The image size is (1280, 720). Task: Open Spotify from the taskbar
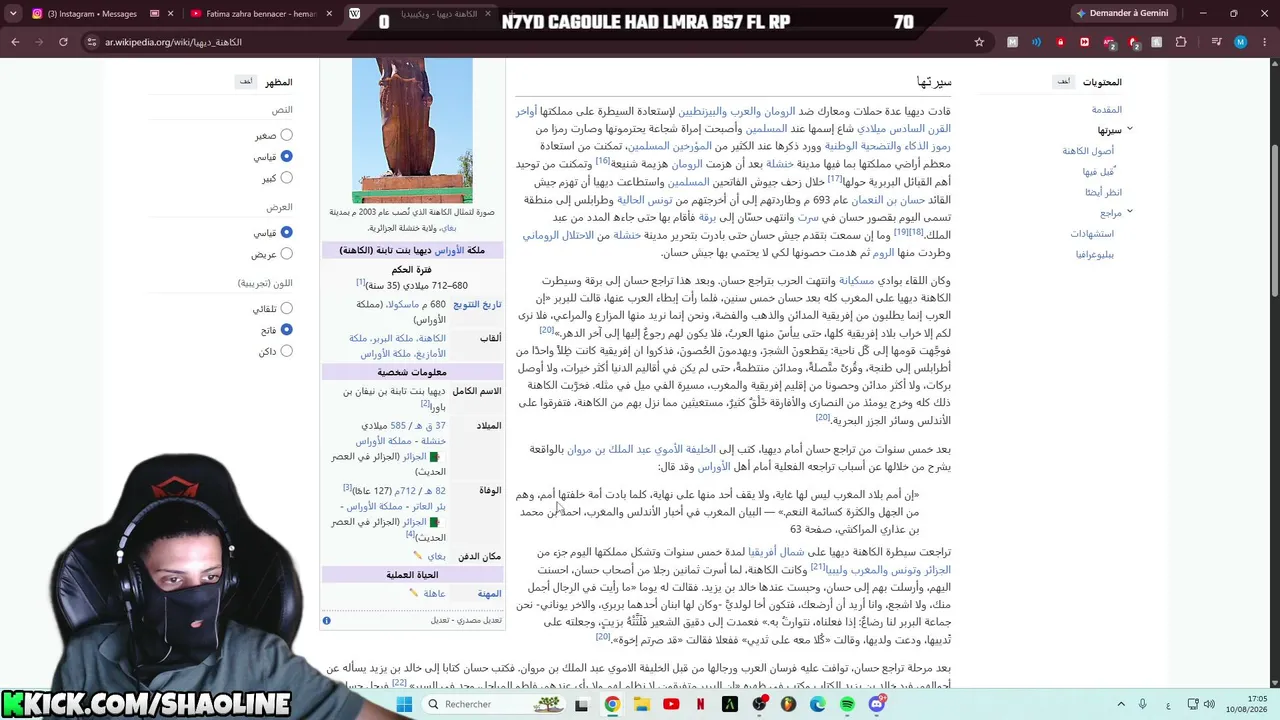pyautogui.click(x=847, y=704)
